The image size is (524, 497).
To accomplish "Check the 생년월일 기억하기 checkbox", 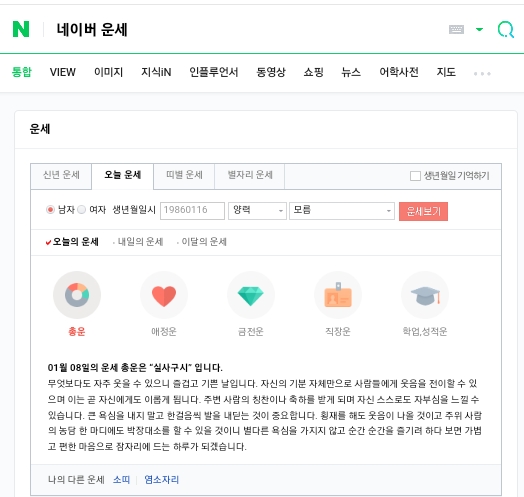I will click(x=415, y=176).
